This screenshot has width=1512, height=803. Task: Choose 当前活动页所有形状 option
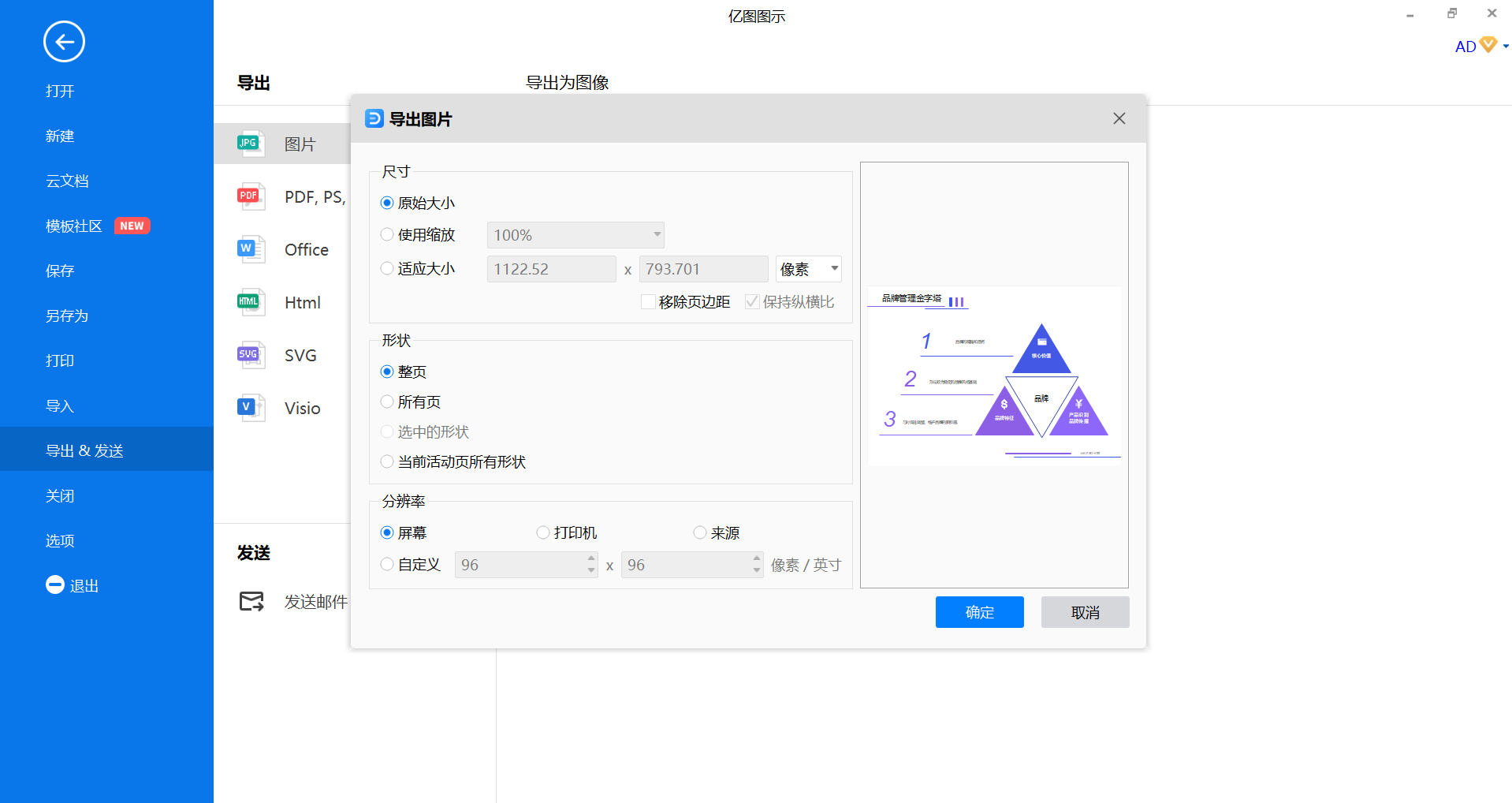tap(387, 461)
